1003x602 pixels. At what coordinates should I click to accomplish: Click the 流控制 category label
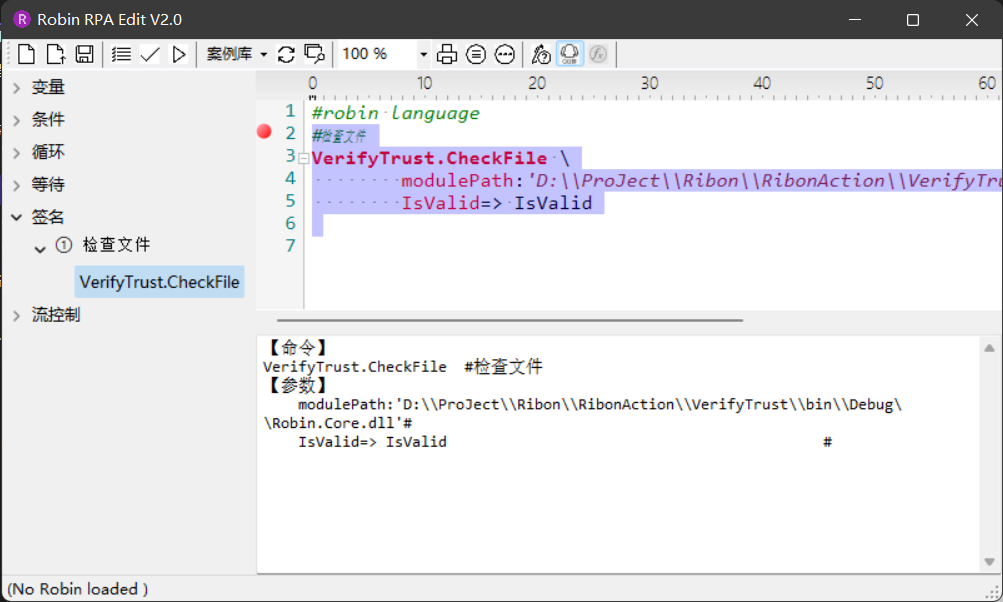(x=56, y=315)
